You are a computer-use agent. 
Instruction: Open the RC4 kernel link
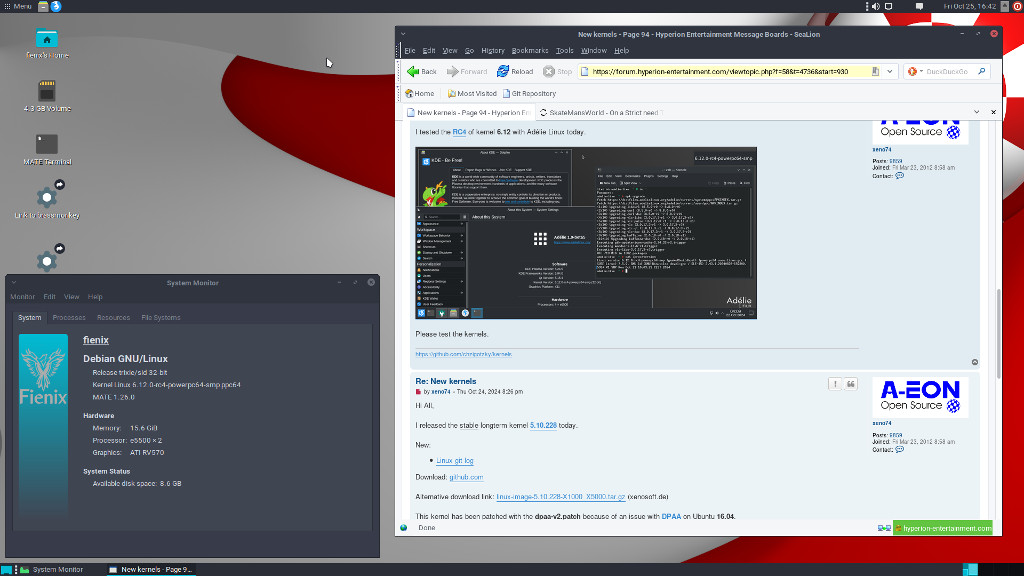(459, 132)
